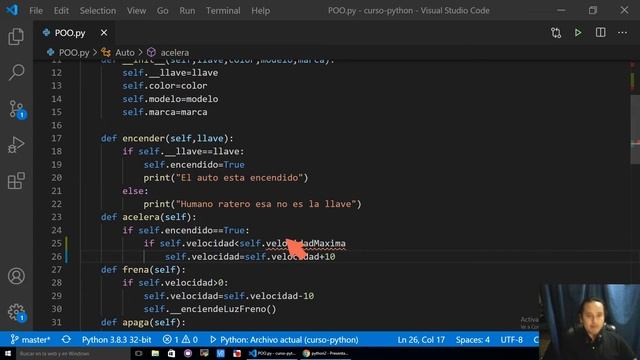Click line number 17 in the gutter
Viewport: 640px width, 360px height.
point(57,138)
